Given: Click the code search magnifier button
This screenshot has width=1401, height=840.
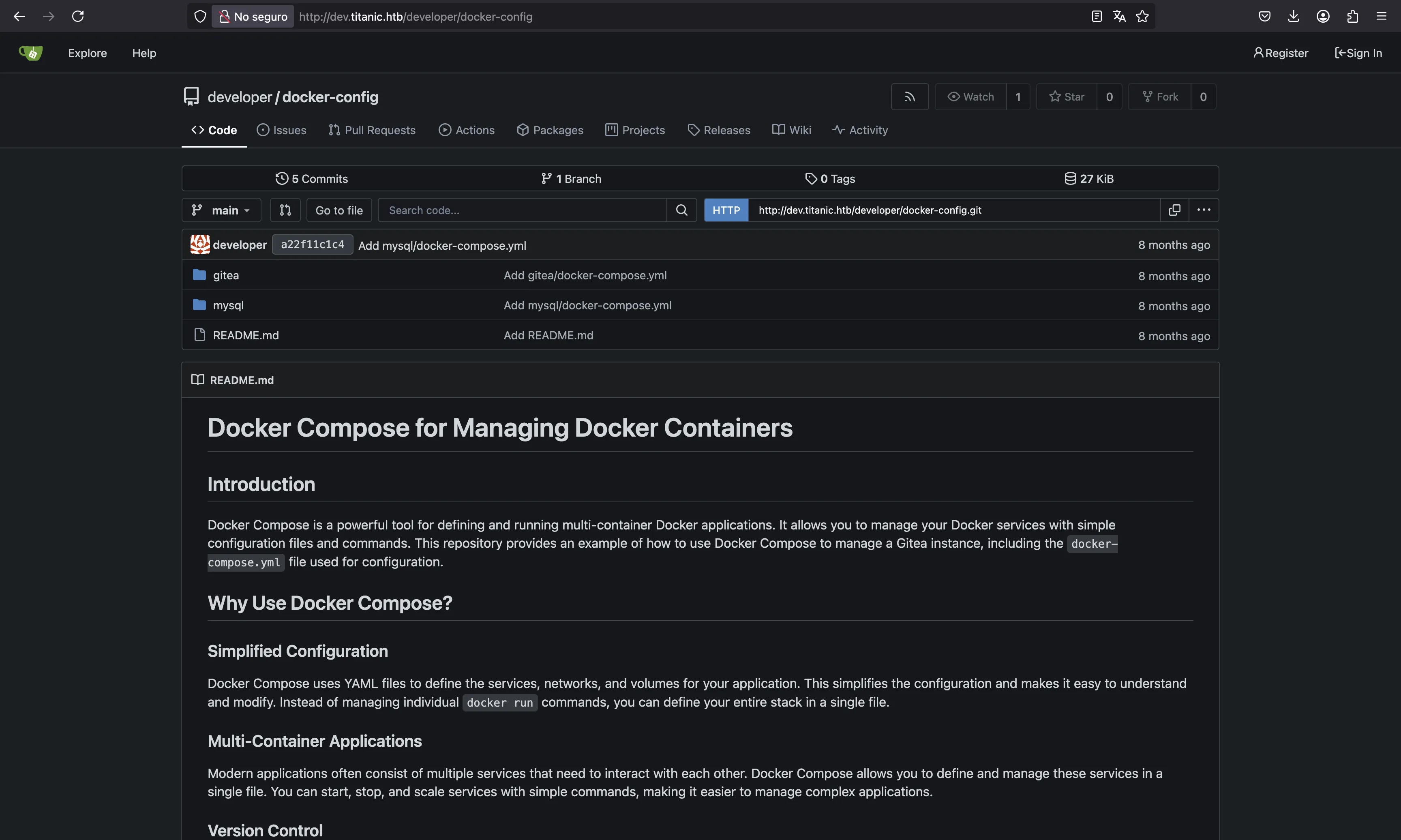Looking at the screenshot, I should coord(682,210).
